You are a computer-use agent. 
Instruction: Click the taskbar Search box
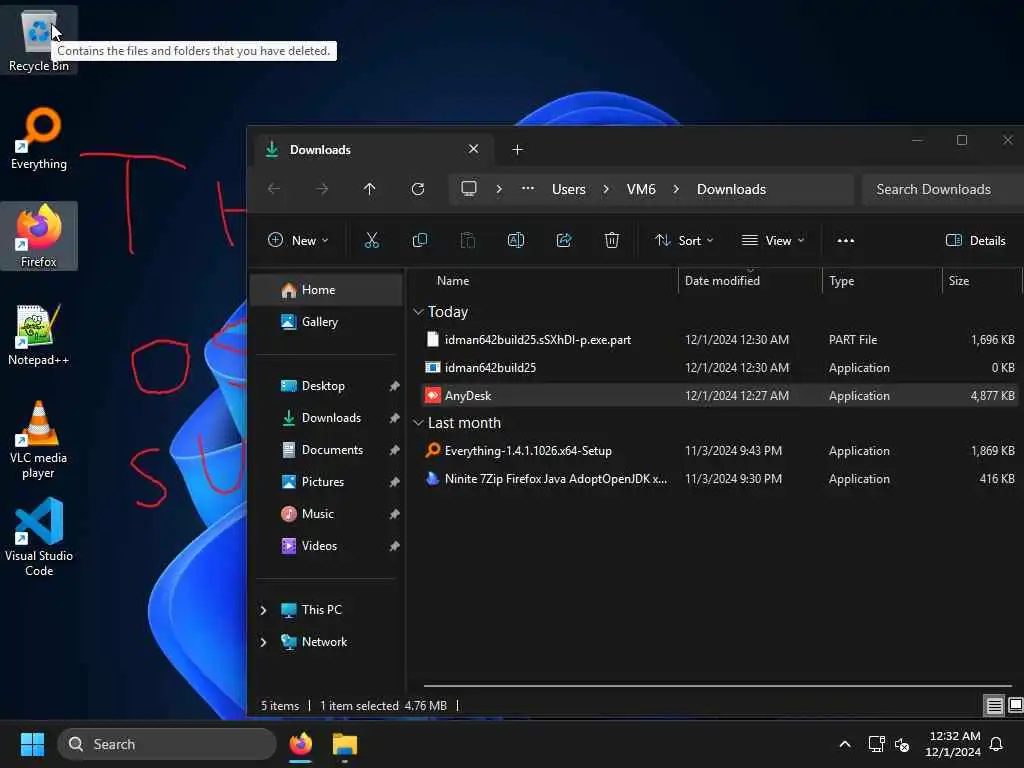tap(167, 744)
